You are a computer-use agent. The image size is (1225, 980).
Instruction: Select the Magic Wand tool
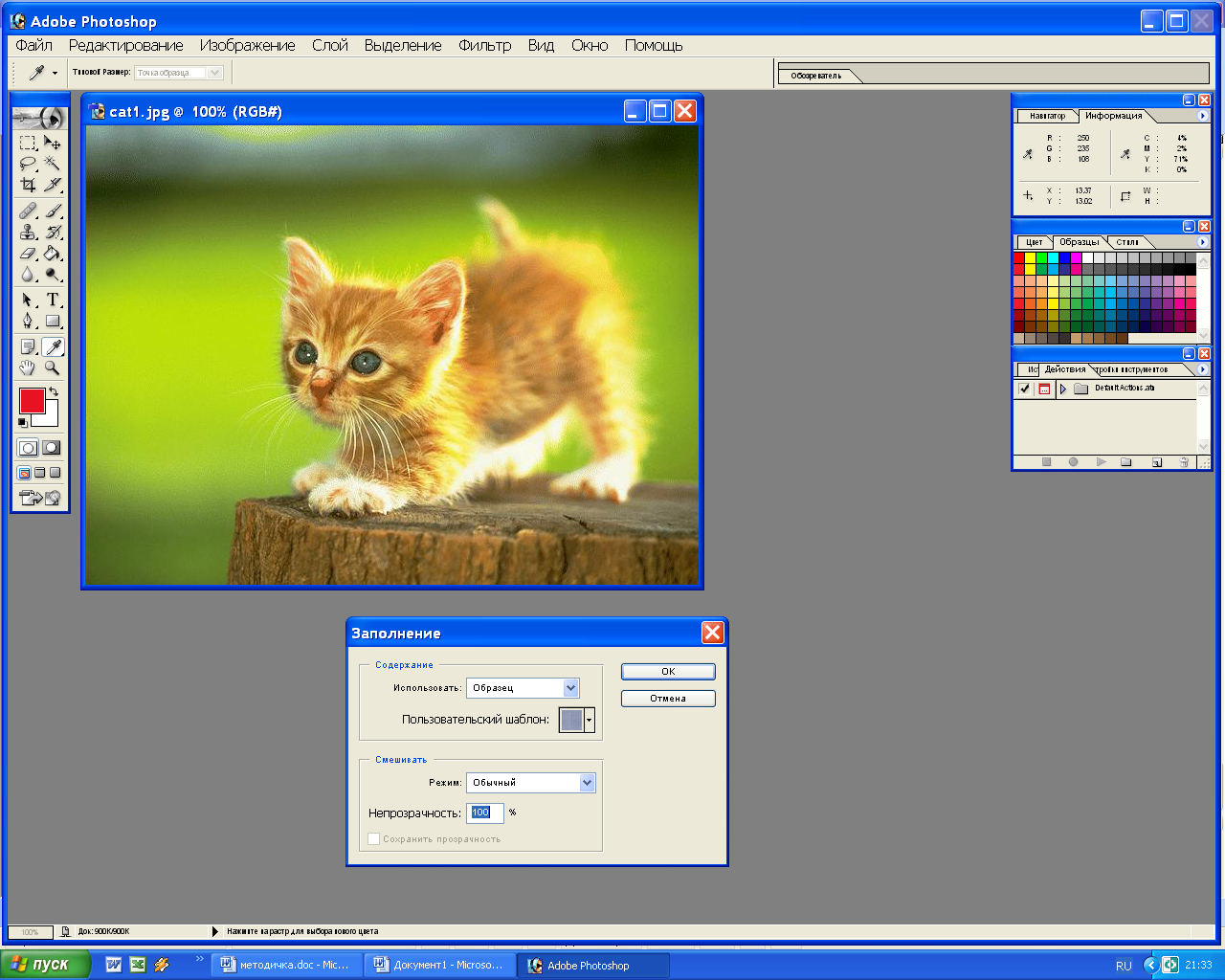tap(53, 164)
